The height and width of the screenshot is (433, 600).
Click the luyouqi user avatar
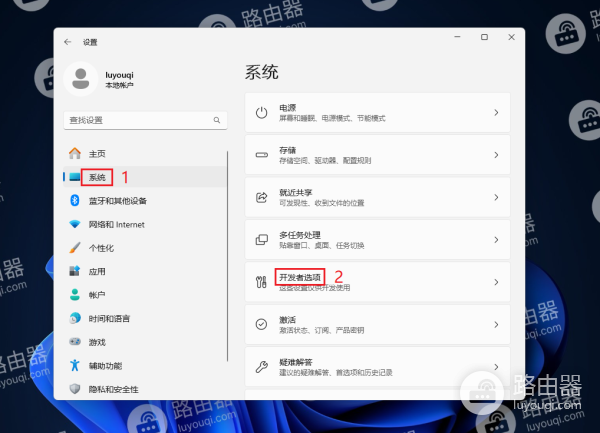[81, 79]
